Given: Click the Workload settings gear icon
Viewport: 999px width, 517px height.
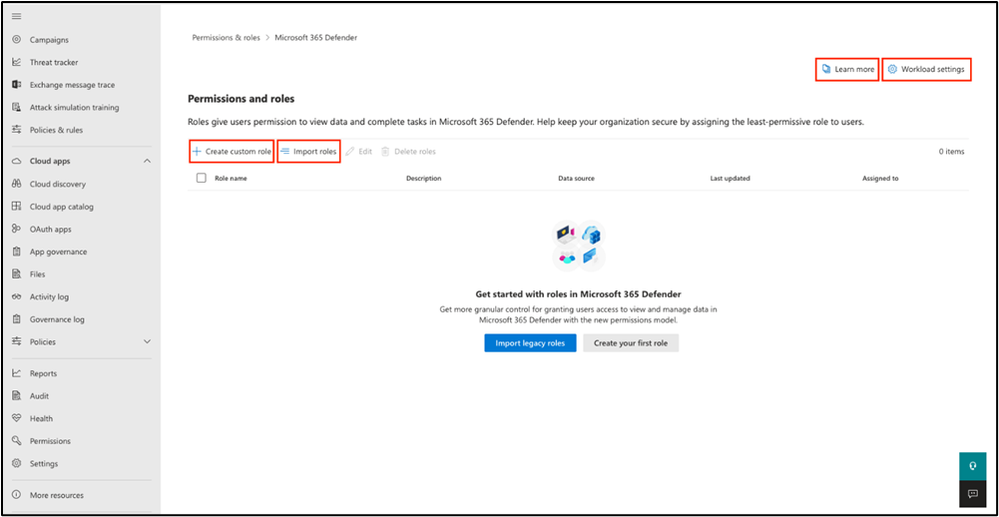Looking at the screenshot, I should click(893, 69).
